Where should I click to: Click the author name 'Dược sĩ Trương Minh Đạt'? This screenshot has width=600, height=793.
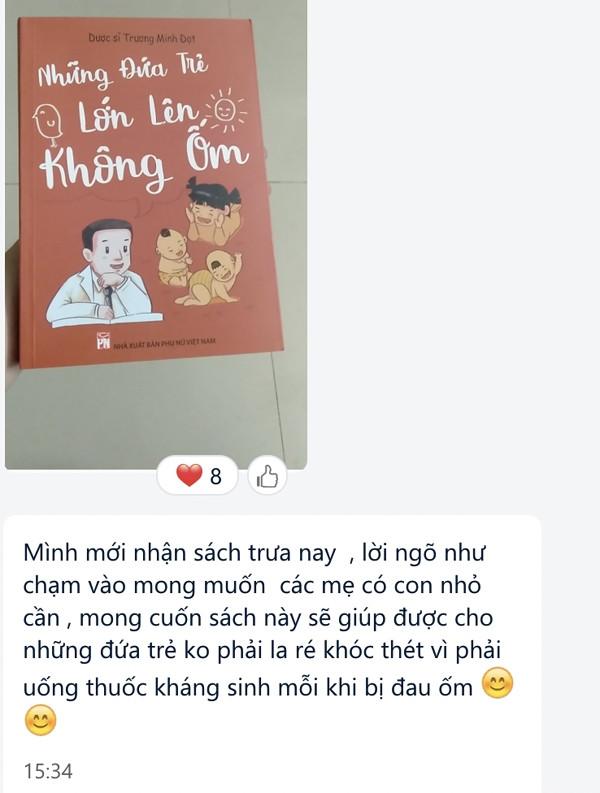click(x=141, y=38)
